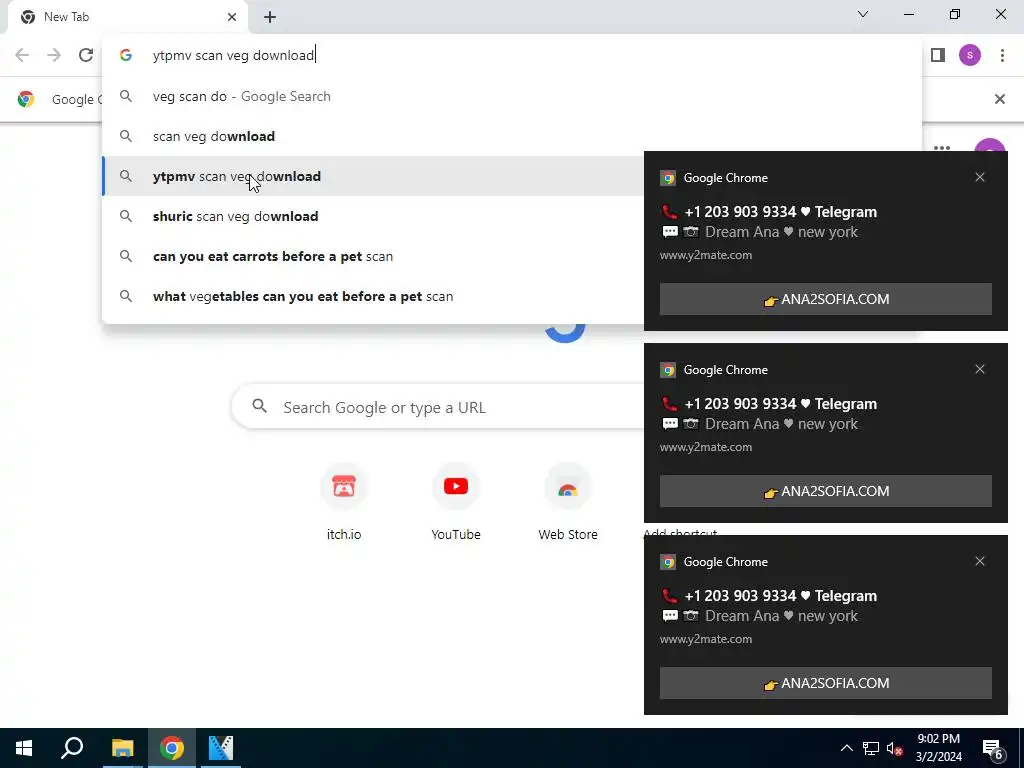Open Windows taskbar search
This screenshot has width=1024, height=768.
[x=72, y=748]
